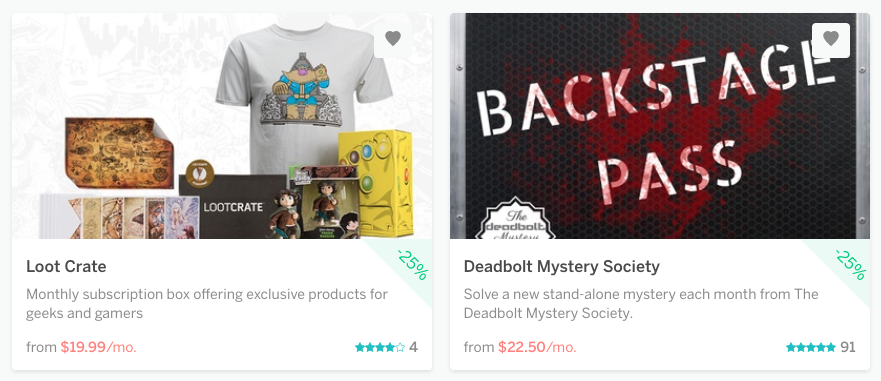
Task: Favorite Loot Crate with heart icon
Action: pyautogui.click(x=393, y=39)
